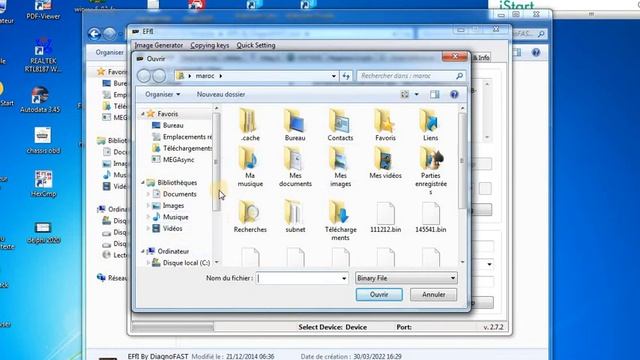Select Images library in navigation tree

coord(173,206)
